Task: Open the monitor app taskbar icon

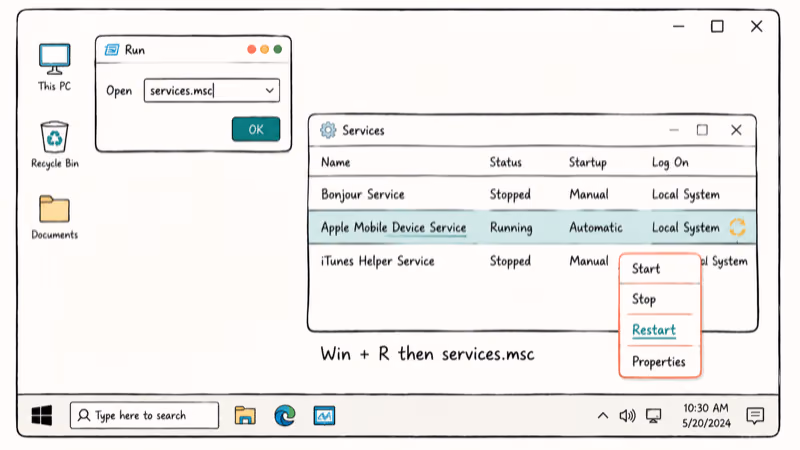Action: [x=324, y=416]
